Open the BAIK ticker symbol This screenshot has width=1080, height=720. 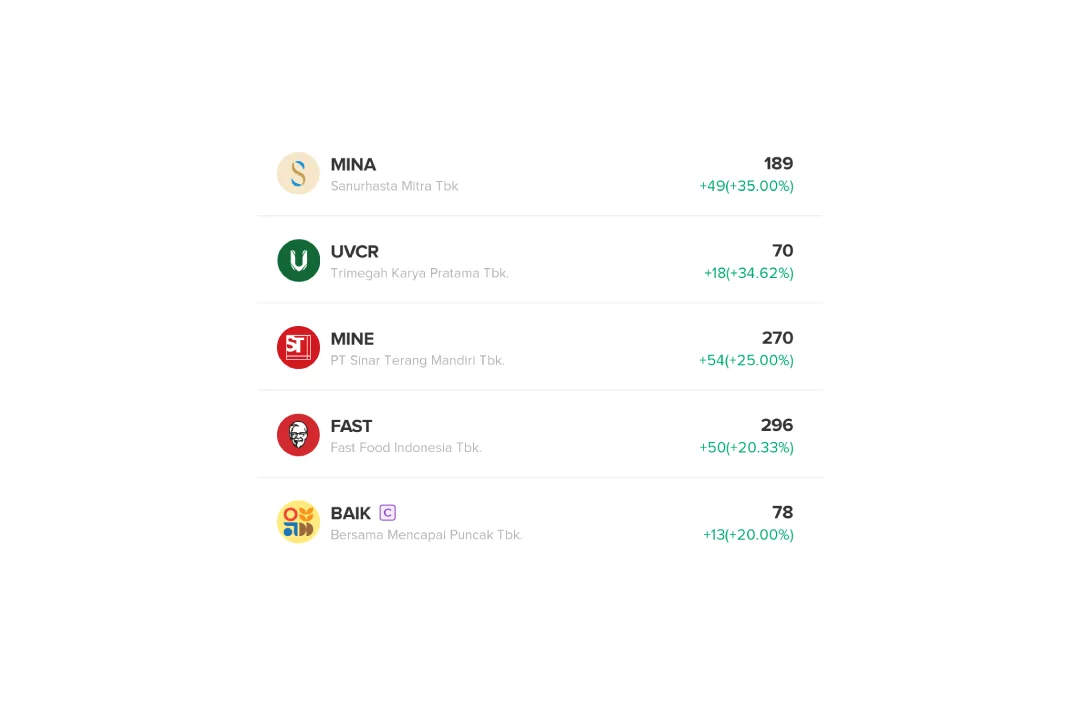(x=351, y=513)
